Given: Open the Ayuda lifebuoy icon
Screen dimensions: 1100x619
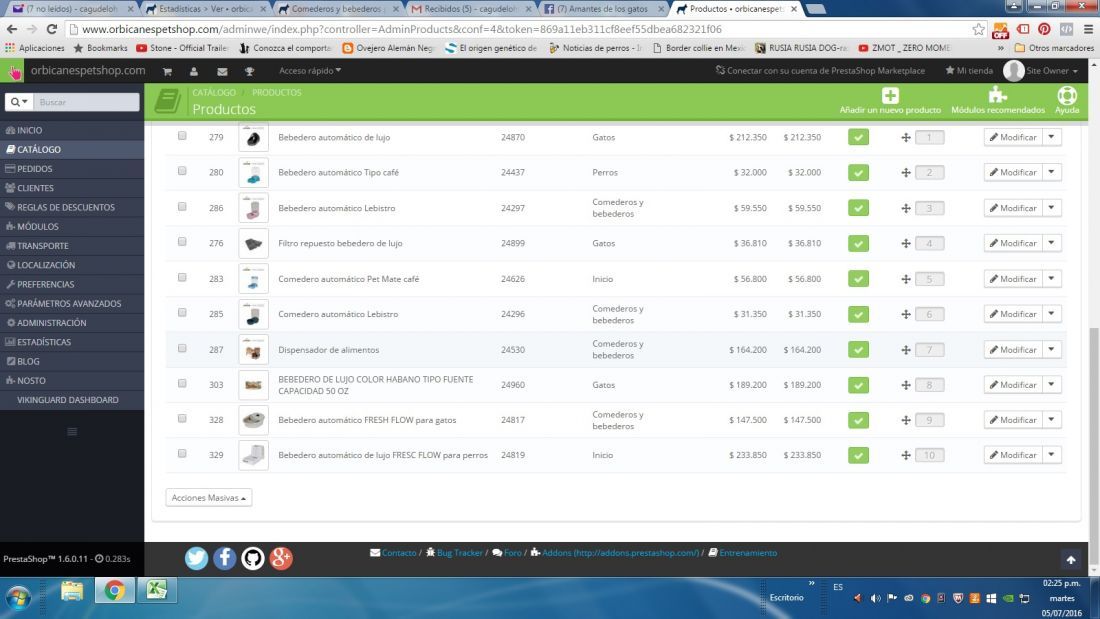Looking at the screenshot, I should [x=1067, y=95].
